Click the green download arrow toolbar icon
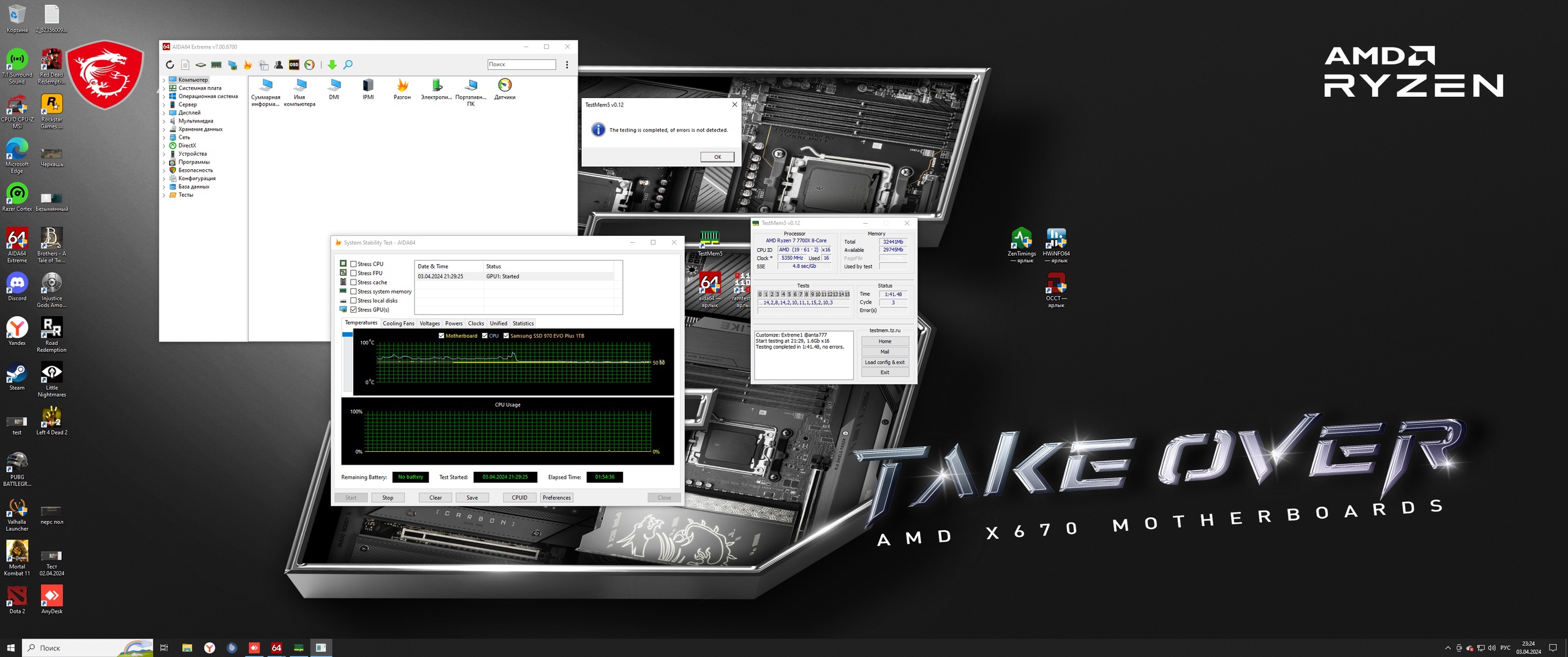1568x657 pixels. click(332, 65)
